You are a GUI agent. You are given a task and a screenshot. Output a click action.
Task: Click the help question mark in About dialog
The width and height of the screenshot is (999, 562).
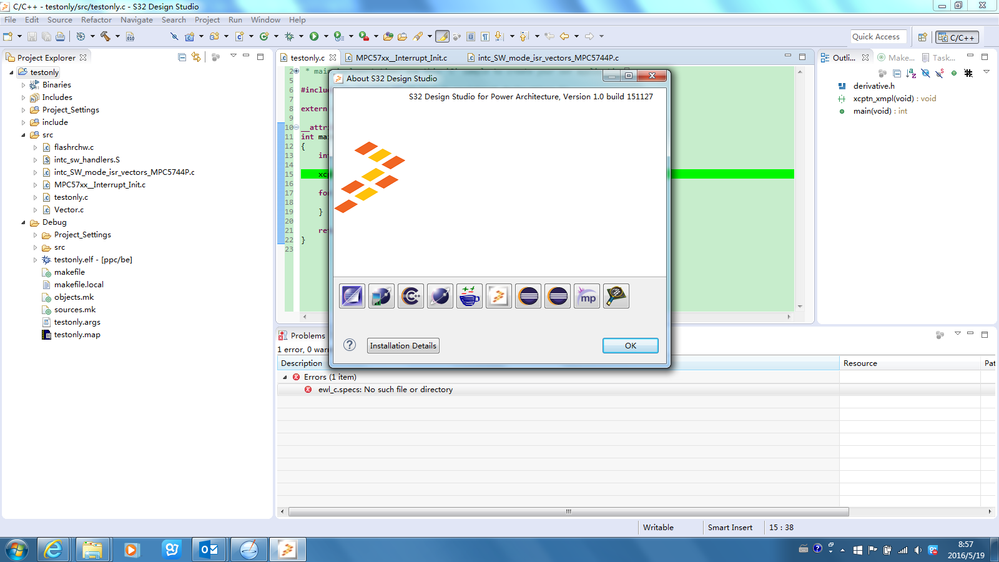(350, 345)
